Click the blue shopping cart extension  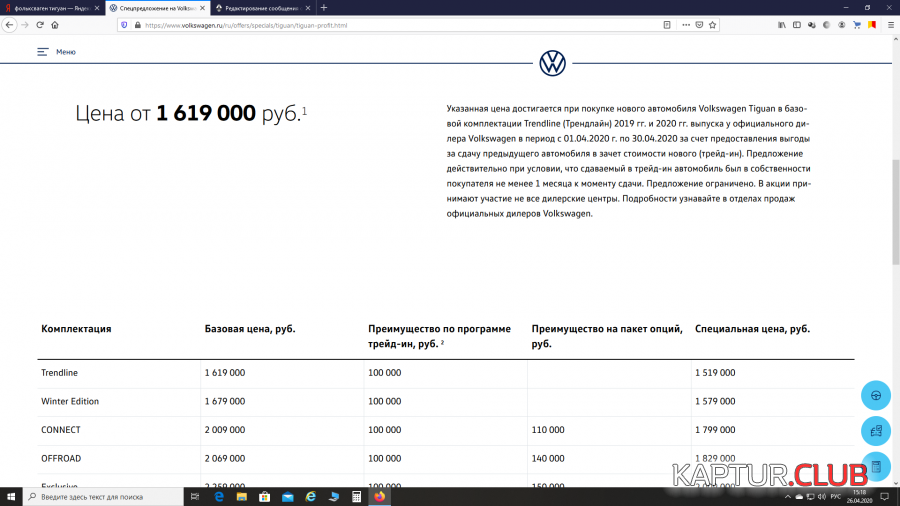[857, 25]
